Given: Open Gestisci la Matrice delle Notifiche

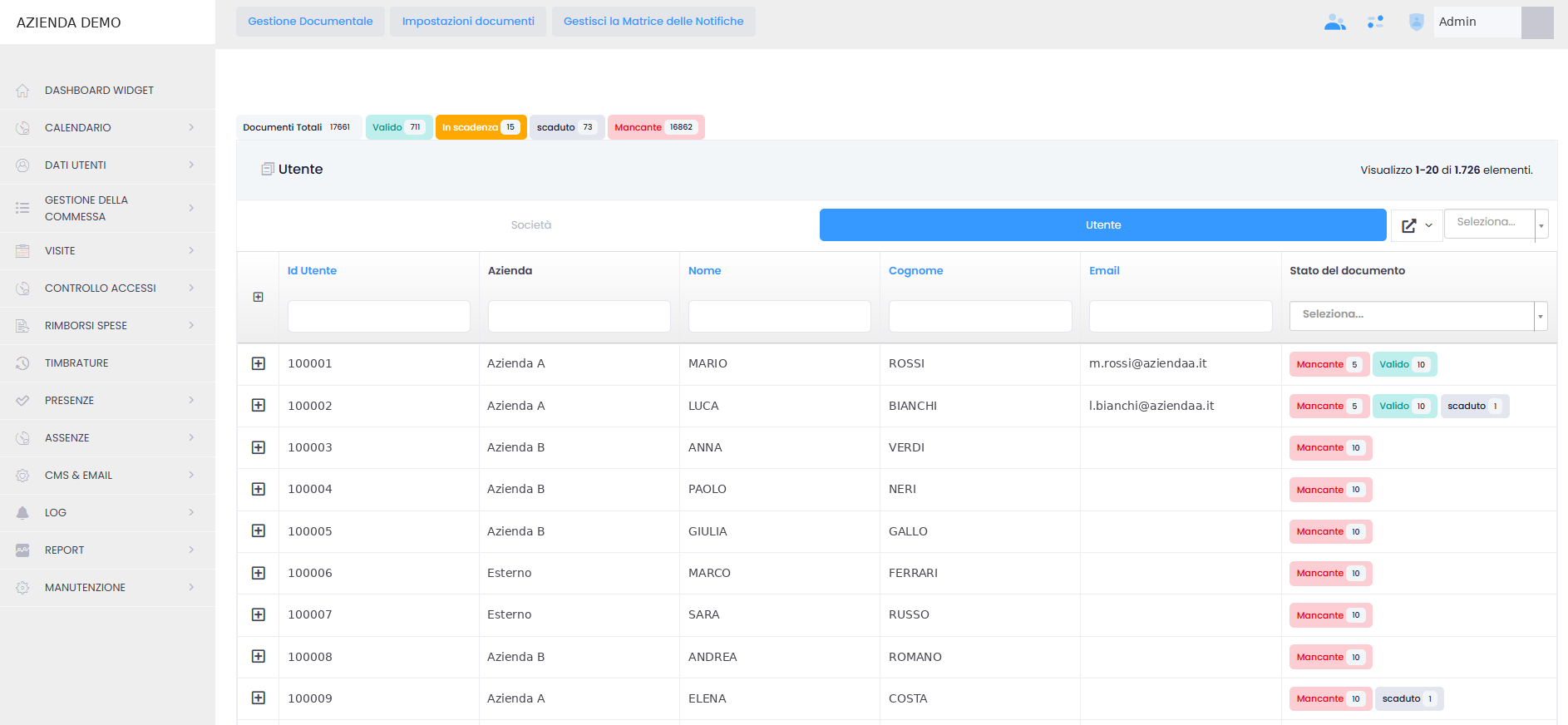Looking at the screenshot, I should 653,22.
